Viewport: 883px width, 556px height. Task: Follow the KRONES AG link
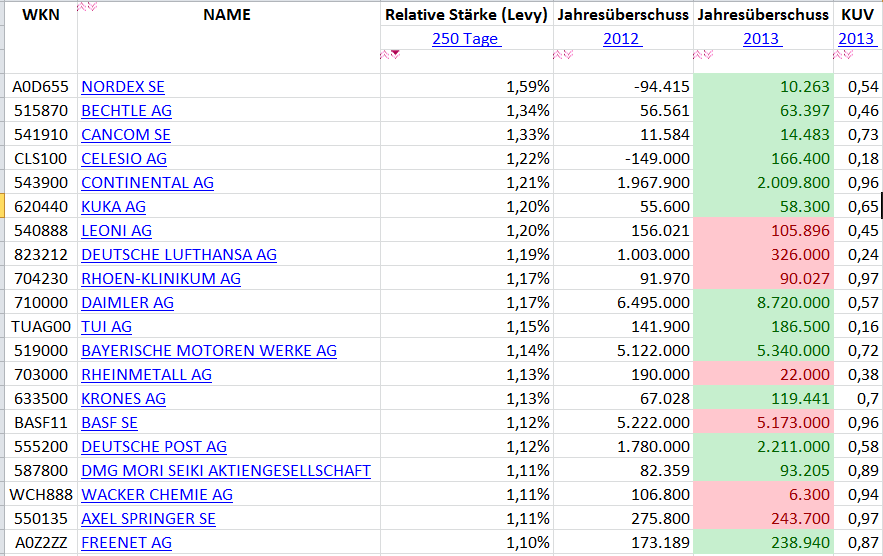[x=123, y=399]
